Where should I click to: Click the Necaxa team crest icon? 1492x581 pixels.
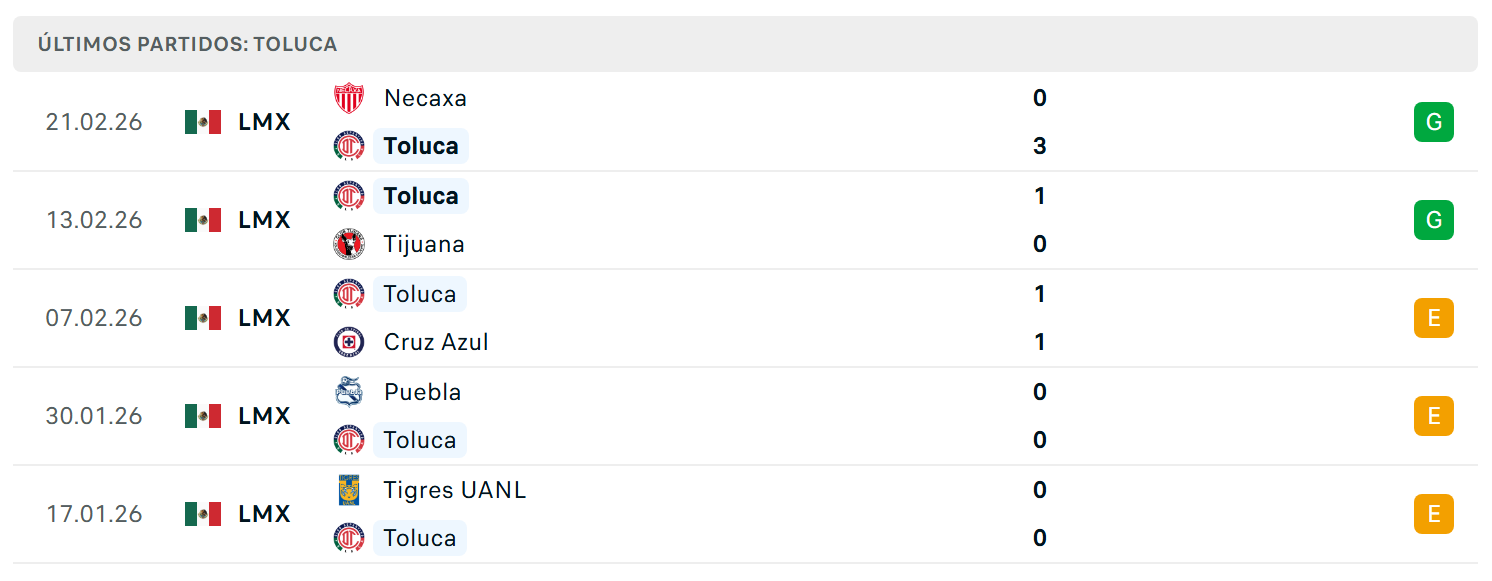click(349, 98)
